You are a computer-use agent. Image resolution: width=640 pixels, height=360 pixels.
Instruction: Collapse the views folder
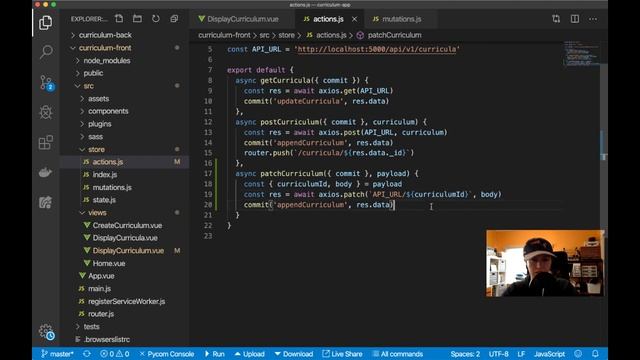coord(97,213)
